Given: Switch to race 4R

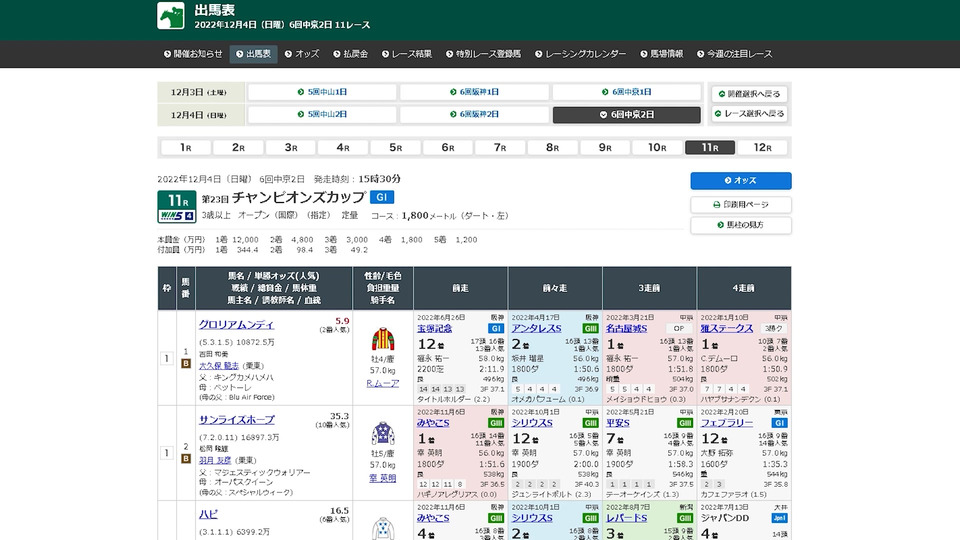Looking at the screenshot, I should [x=343, y=148].
